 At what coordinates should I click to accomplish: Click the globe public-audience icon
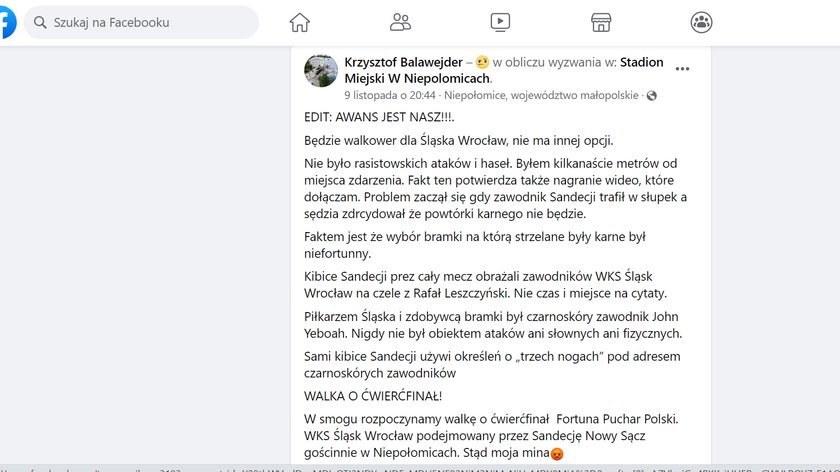(652, 96)
